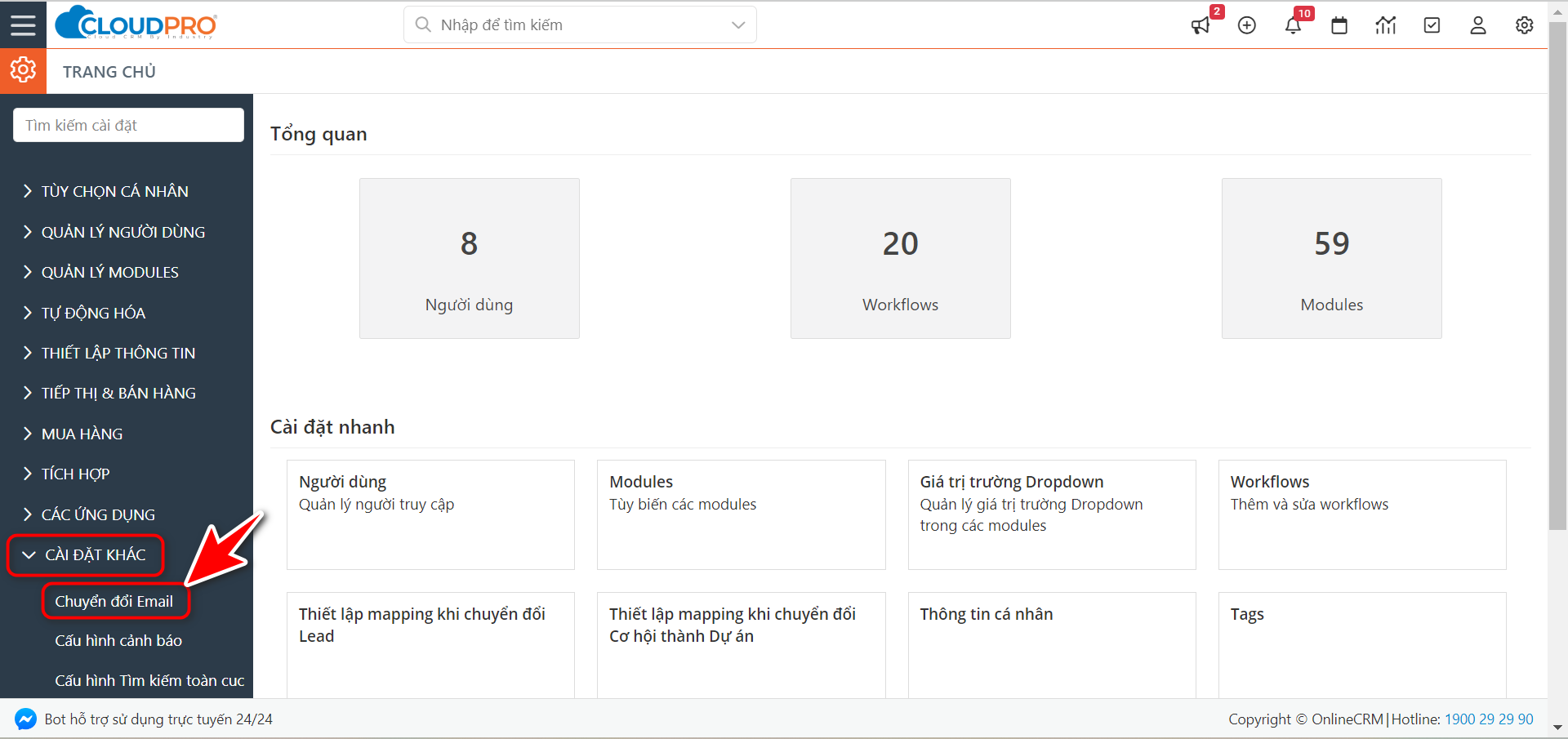Click the CloudPro logo
This screenshot has height=739, width=1568.
point(136,23)
